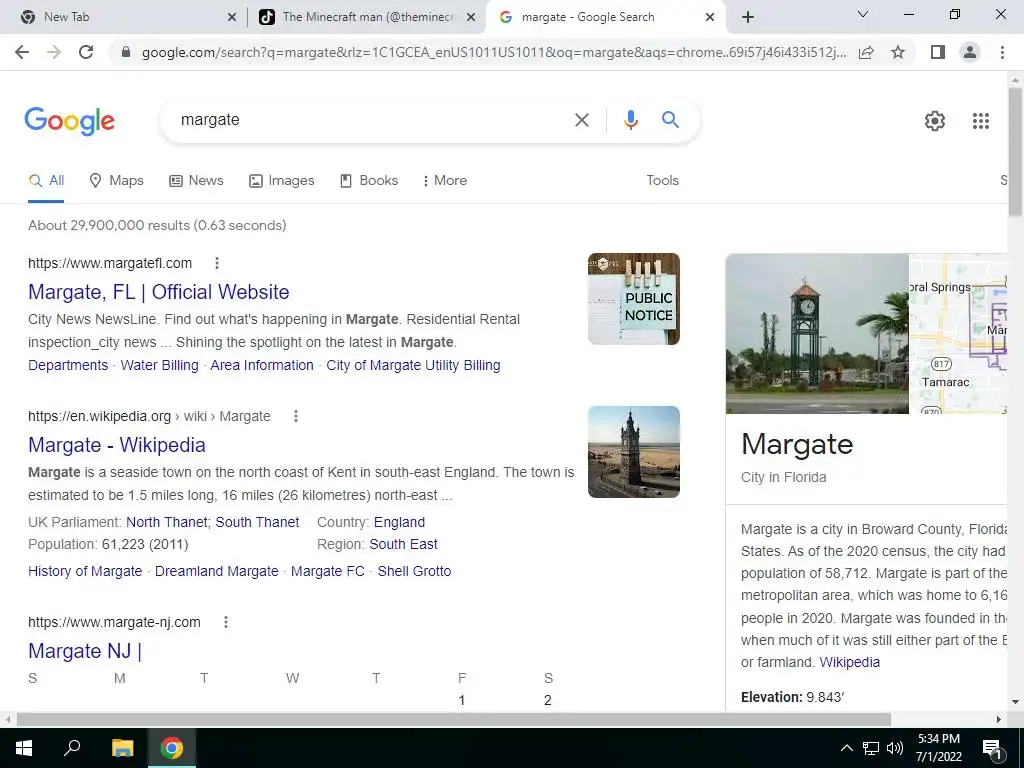Submit search with the magnifier icon
1024x768 pixels.
click(x=670, y=120)
